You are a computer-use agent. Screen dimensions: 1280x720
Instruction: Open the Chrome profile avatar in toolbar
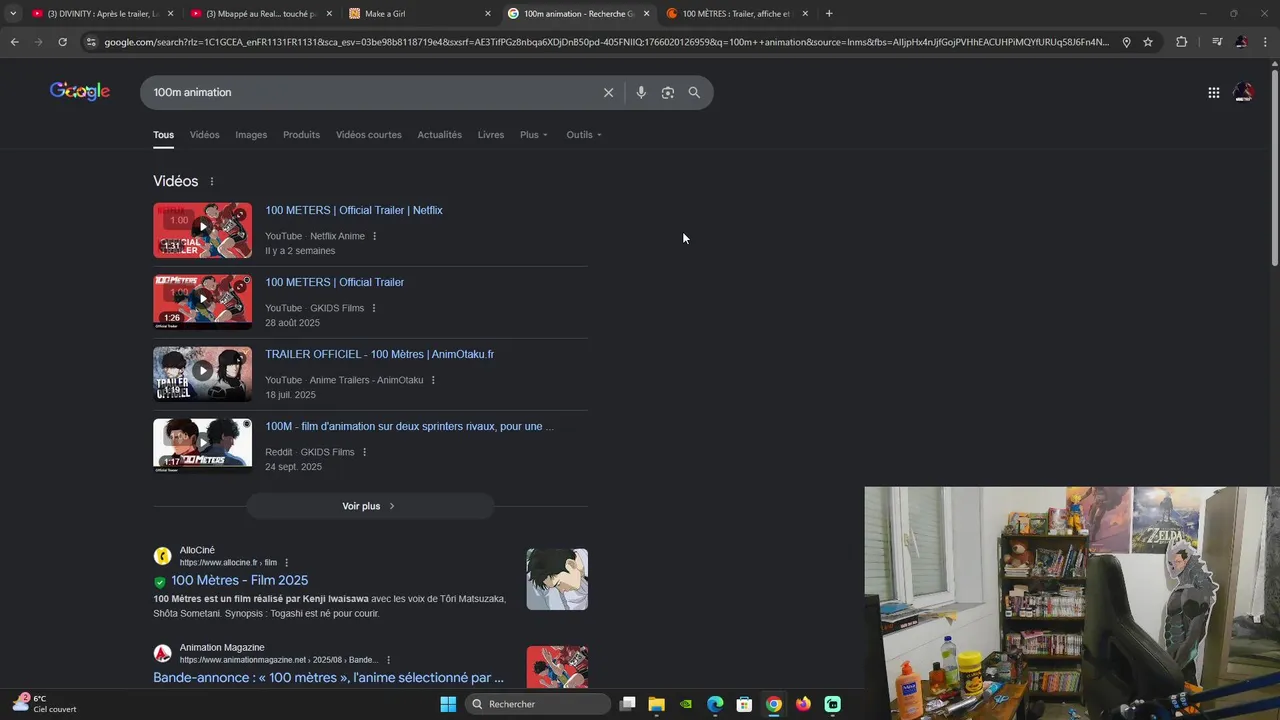coord(1241,42)
